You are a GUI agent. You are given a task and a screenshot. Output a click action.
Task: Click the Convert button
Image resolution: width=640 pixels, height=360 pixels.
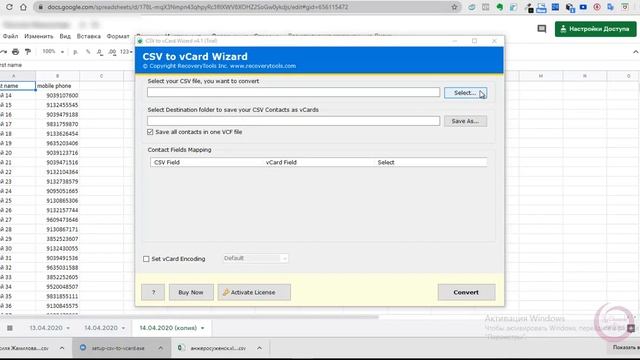[466, 292]
